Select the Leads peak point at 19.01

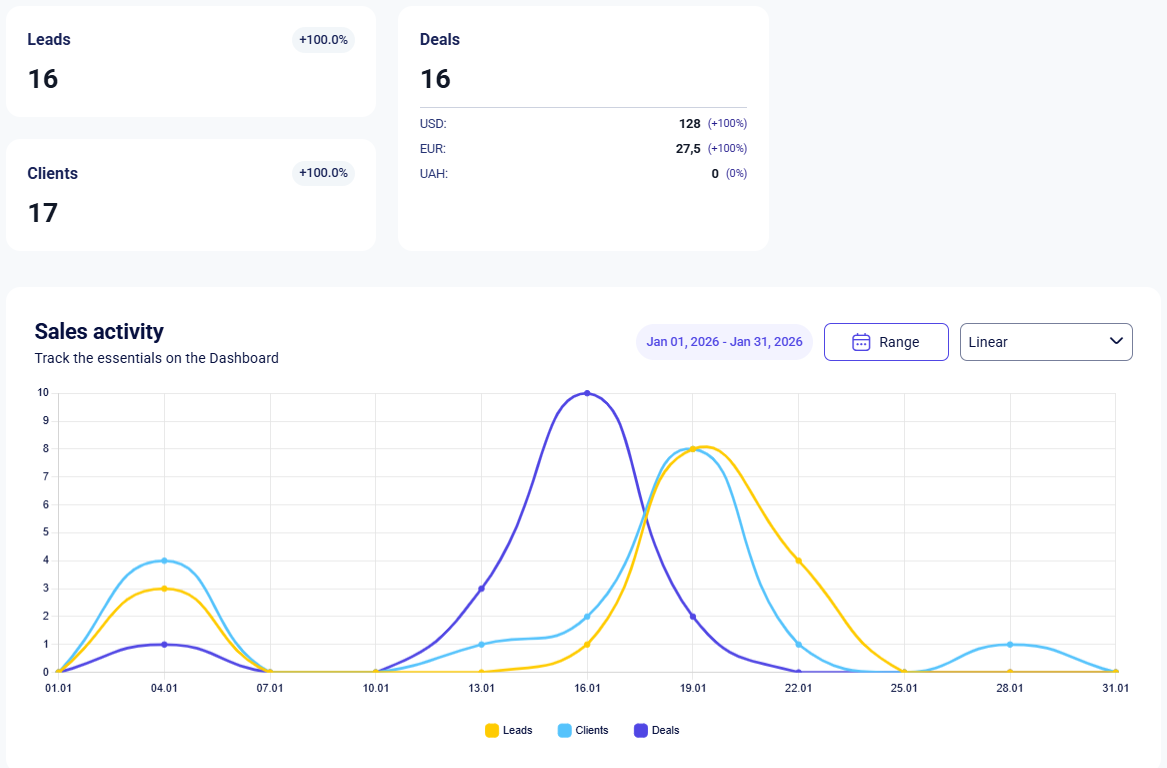693,449
